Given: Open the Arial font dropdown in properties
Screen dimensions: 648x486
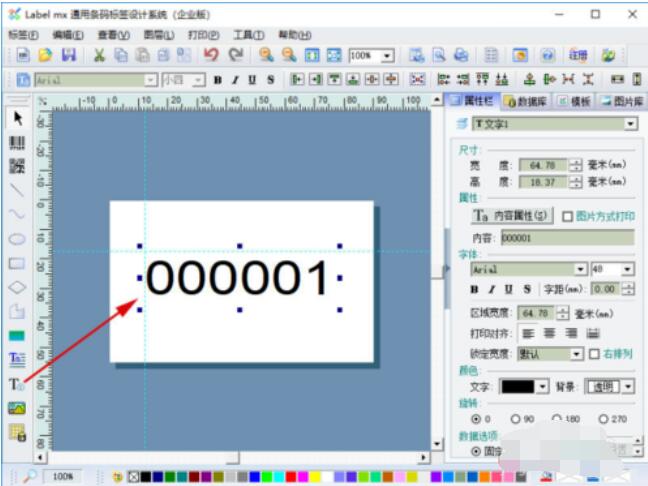Looking at the screenshot, I should coord(581,269).
